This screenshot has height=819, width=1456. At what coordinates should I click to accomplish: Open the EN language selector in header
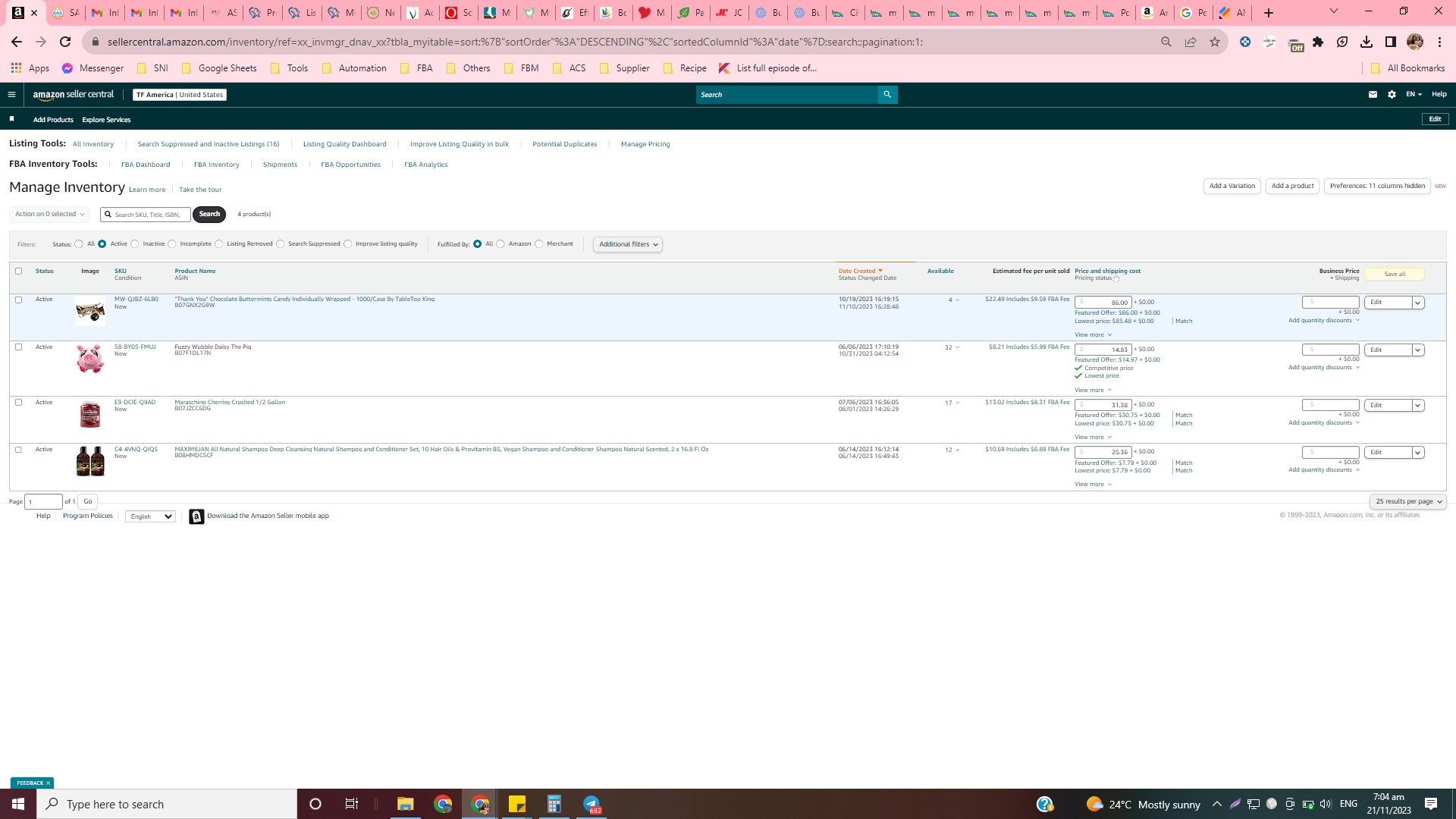pos(1414,95)
